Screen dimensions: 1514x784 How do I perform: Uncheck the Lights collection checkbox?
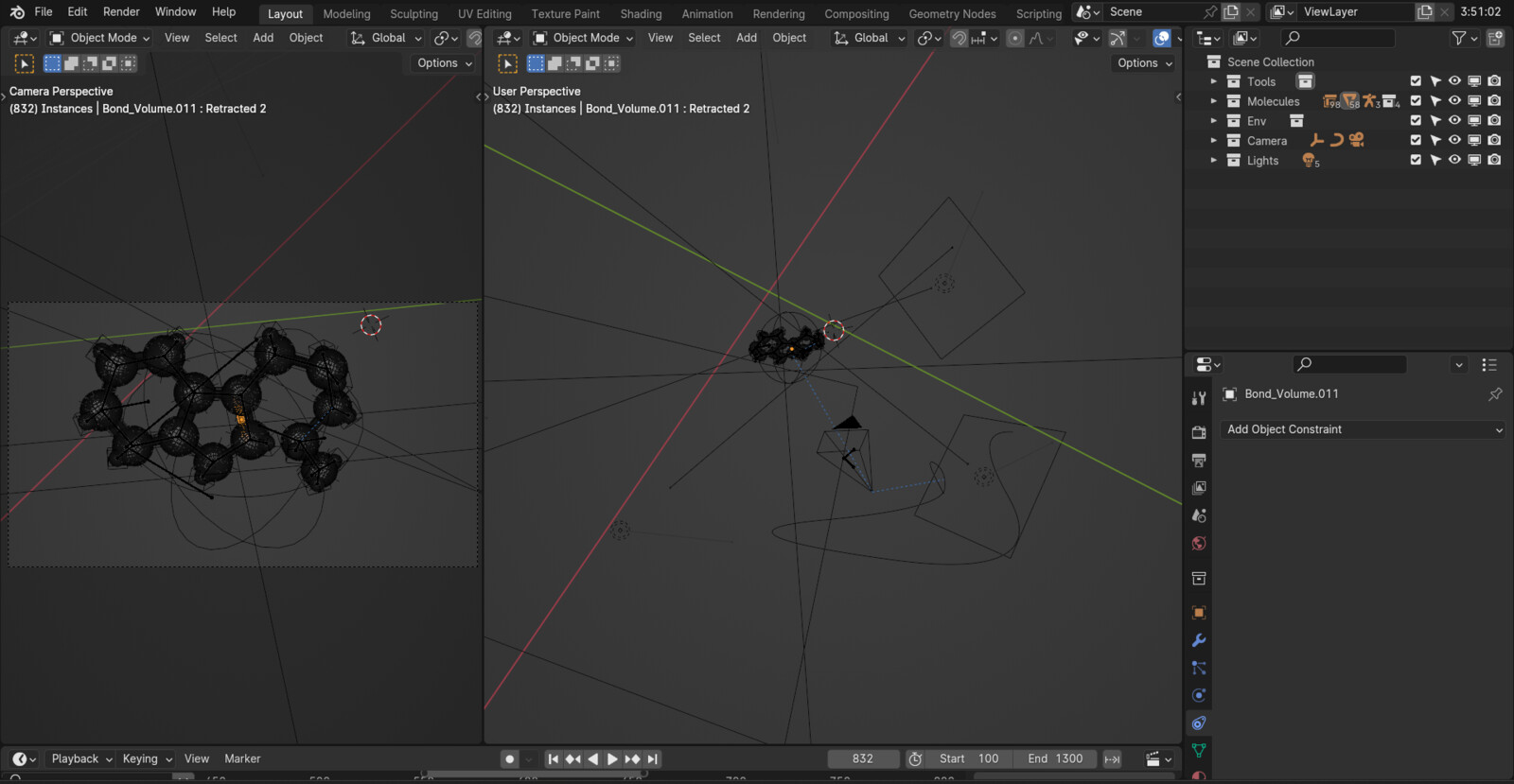click(1416, 160)
